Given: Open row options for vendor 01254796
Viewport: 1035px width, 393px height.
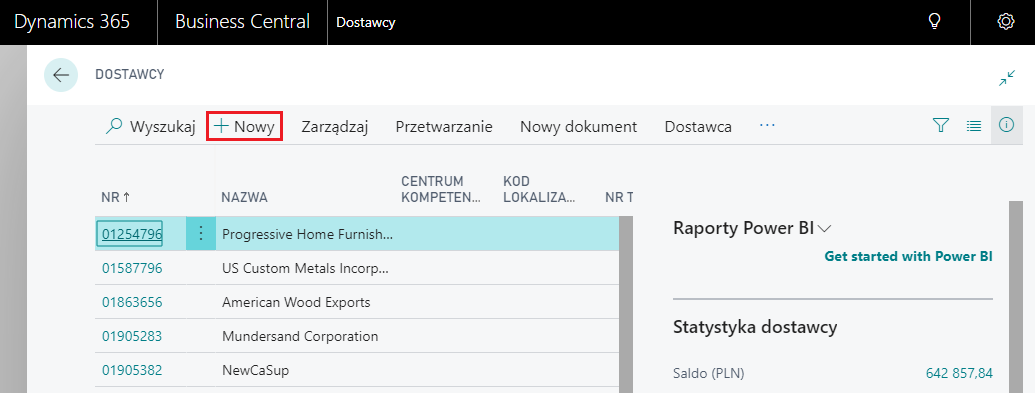Looking at the screenshot, I should (x=201, y=233).
